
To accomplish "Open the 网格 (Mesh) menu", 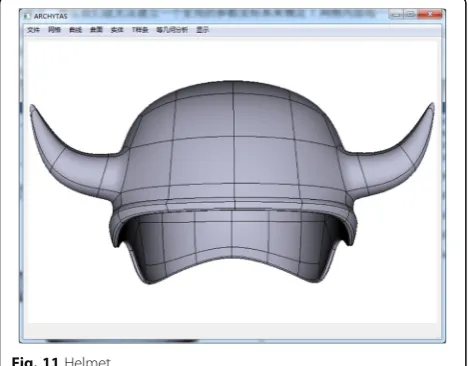I will click(54, 30).
